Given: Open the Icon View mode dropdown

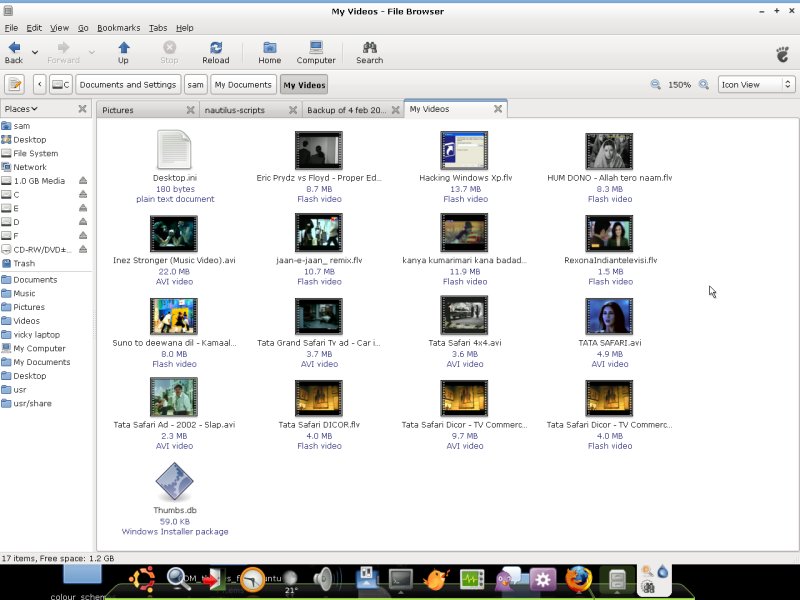Looking at the screenshot, I should (756, 85).
